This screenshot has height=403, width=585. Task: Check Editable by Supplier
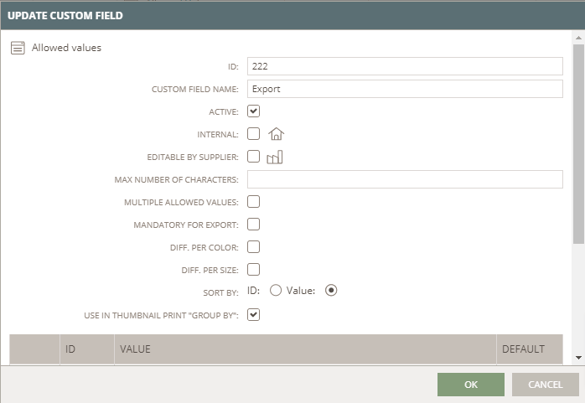pos(253,156)
